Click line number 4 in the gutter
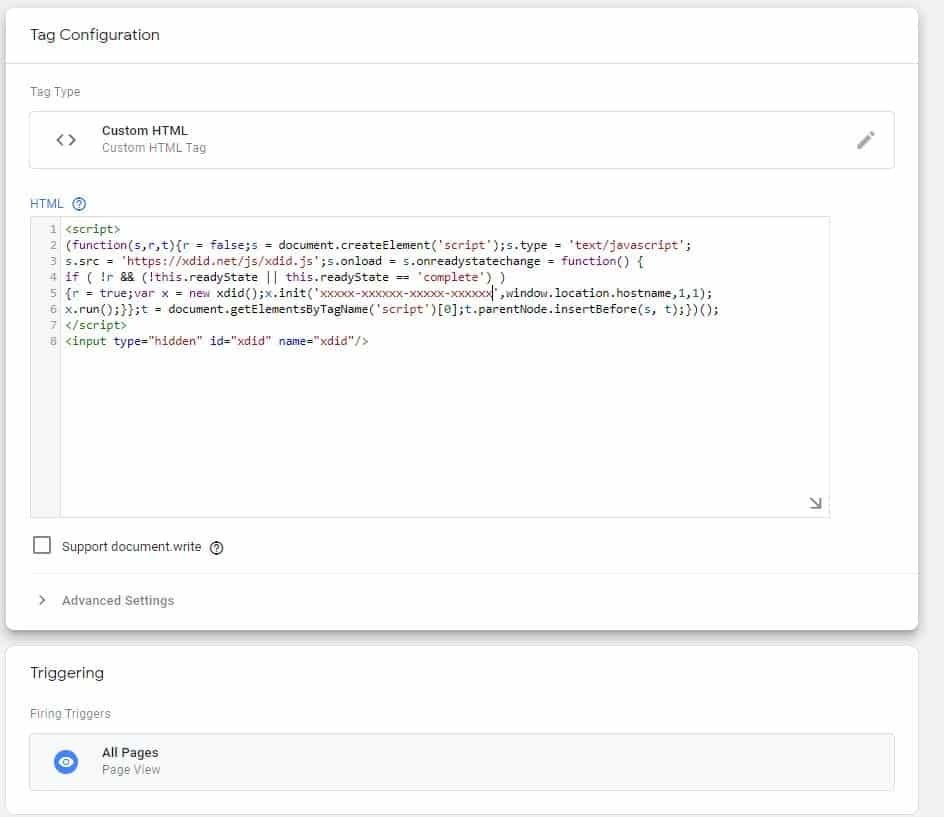Image resolution: width=944 pixels, height=817 pixels. [x=53, y=277]
